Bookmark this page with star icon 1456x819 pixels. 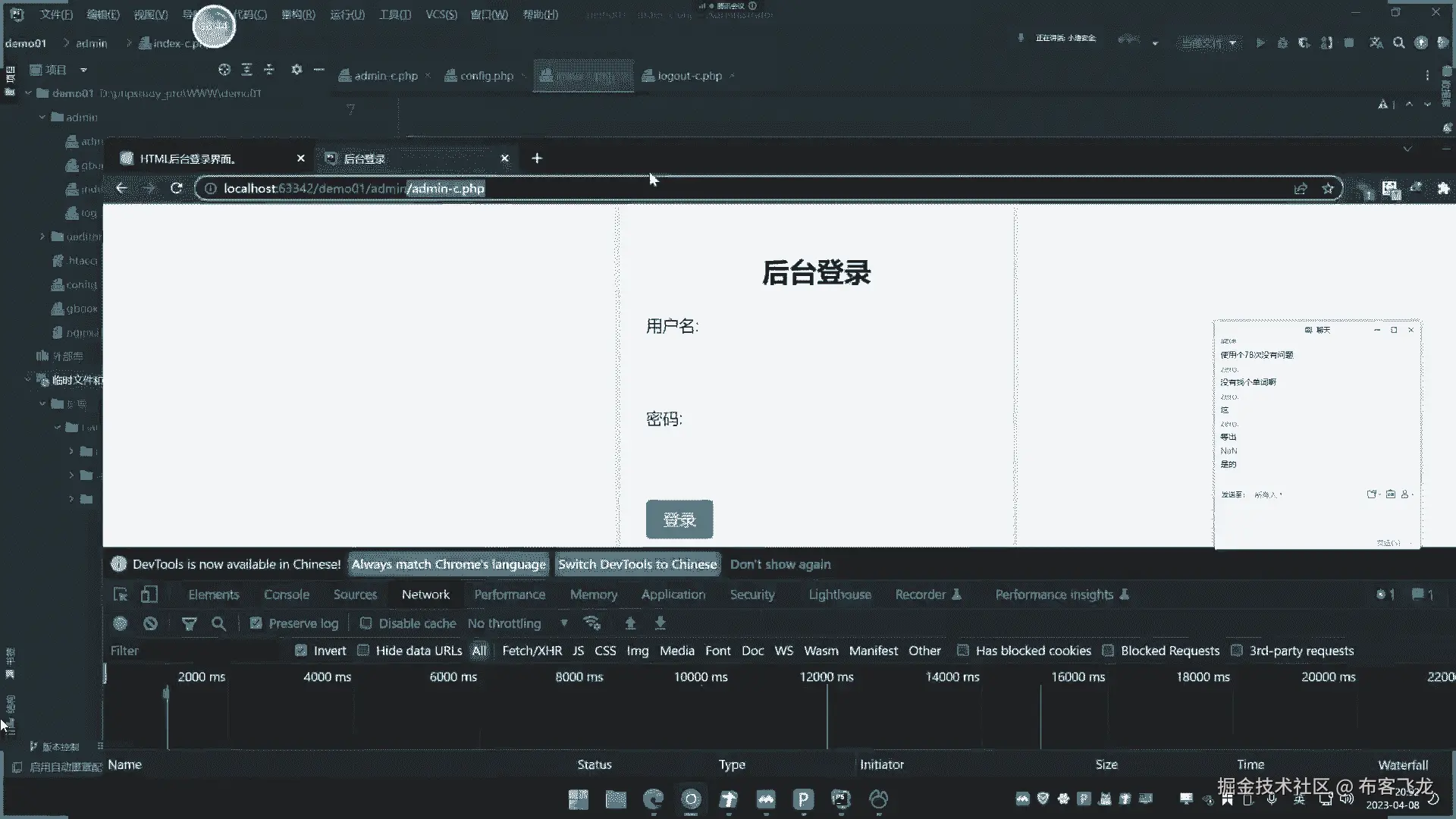[x=1327, y=188]
